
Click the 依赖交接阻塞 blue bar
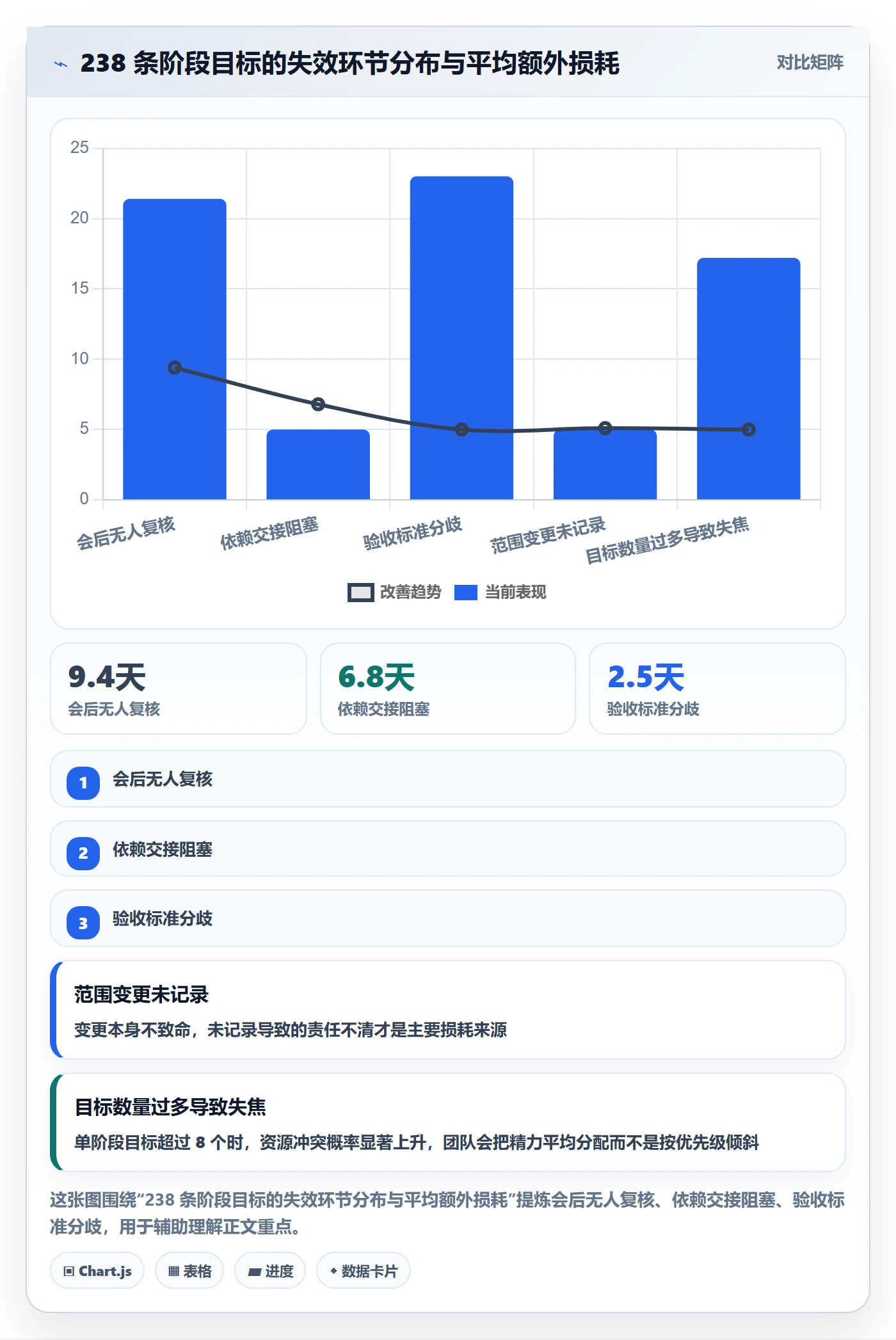(x=318, y=464)
